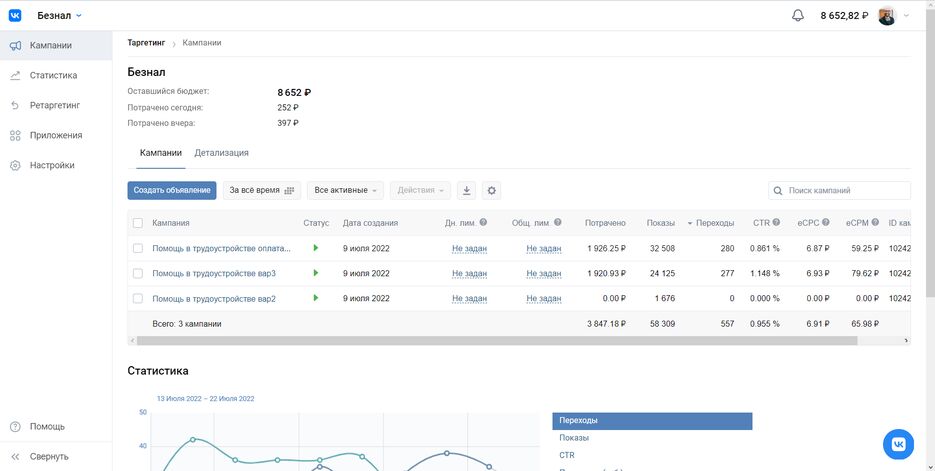The image size is (935, 471).
Task: Click the VK logo icon in header
Action: click(x=16, y=15)
